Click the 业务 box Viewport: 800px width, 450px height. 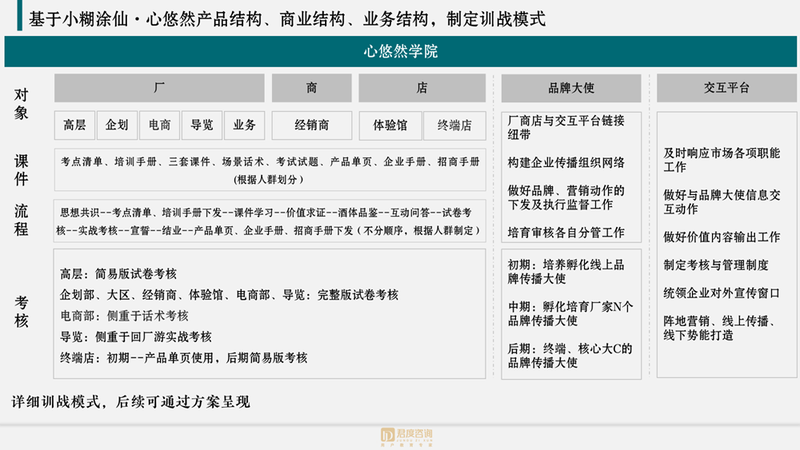pyautogui.click(x=244, y=125)
